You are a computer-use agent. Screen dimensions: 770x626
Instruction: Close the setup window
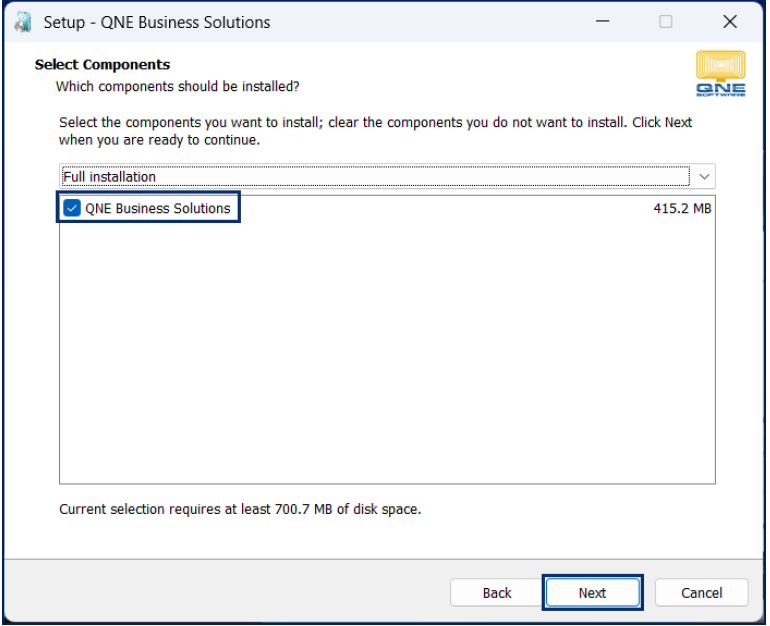tap(730, 22)
